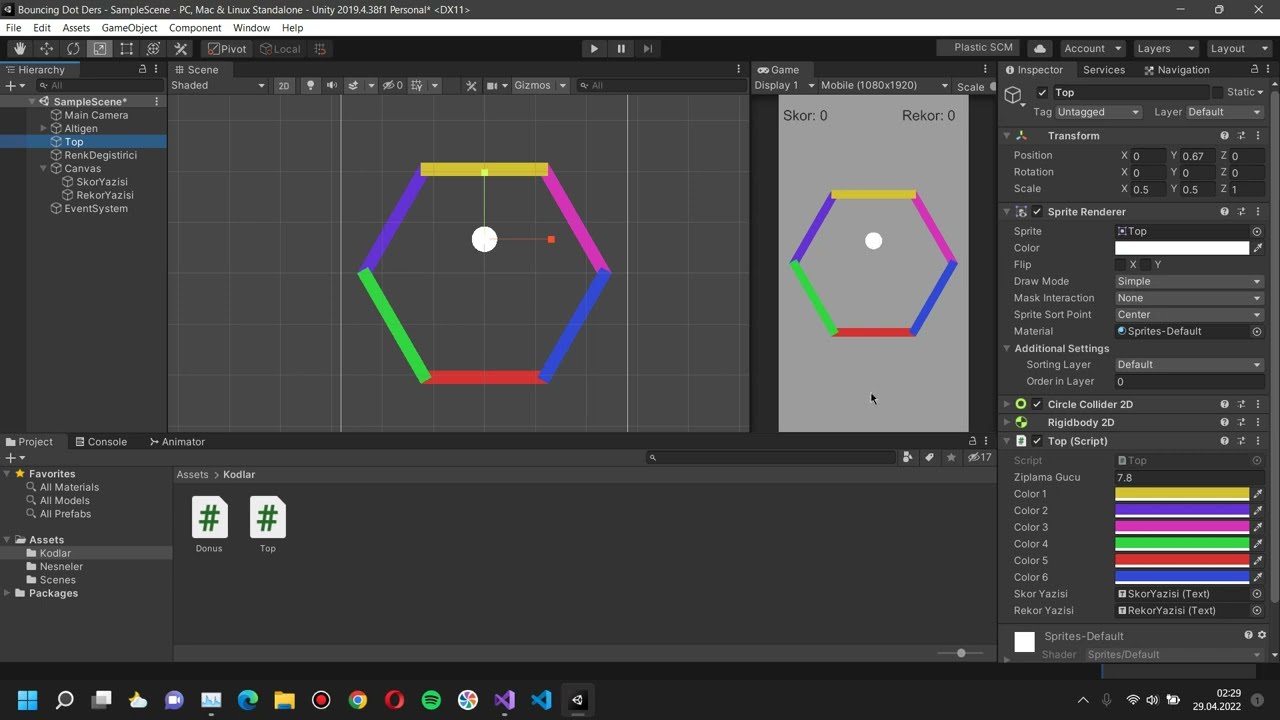
Task: Open the Component menu
Action: 195,28
